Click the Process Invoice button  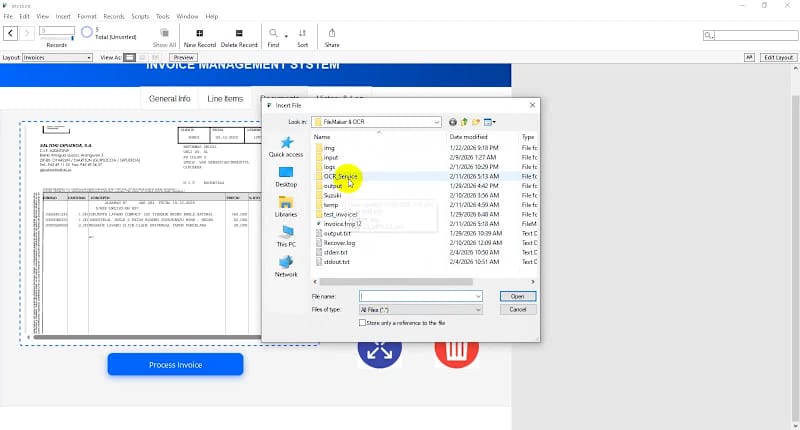175,365
